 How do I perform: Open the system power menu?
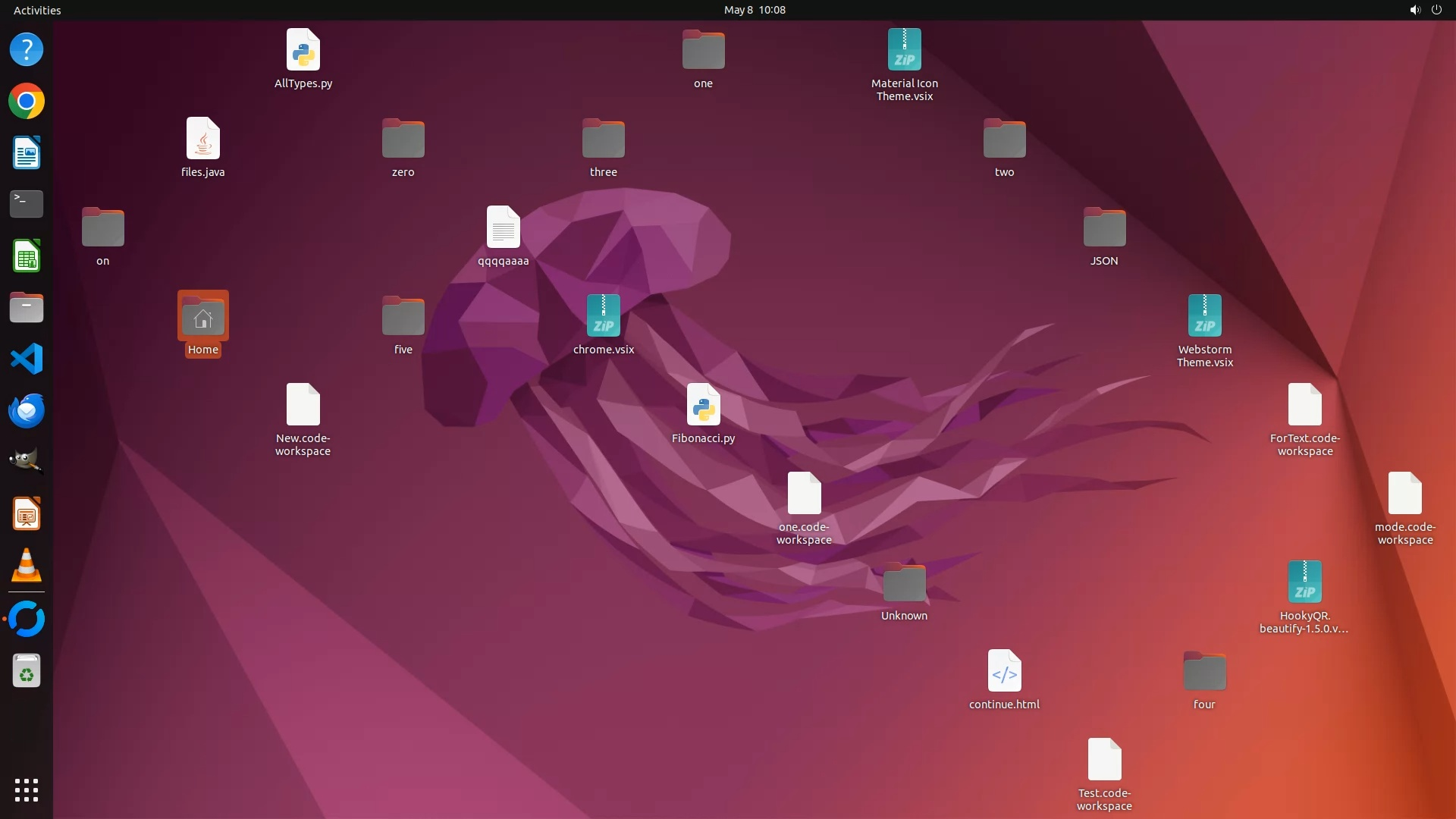[1436, 10]
